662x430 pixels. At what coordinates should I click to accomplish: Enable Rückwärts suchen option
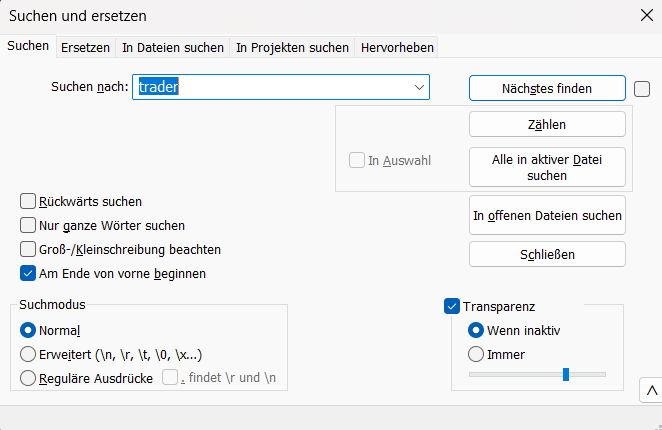pos(28,201)
